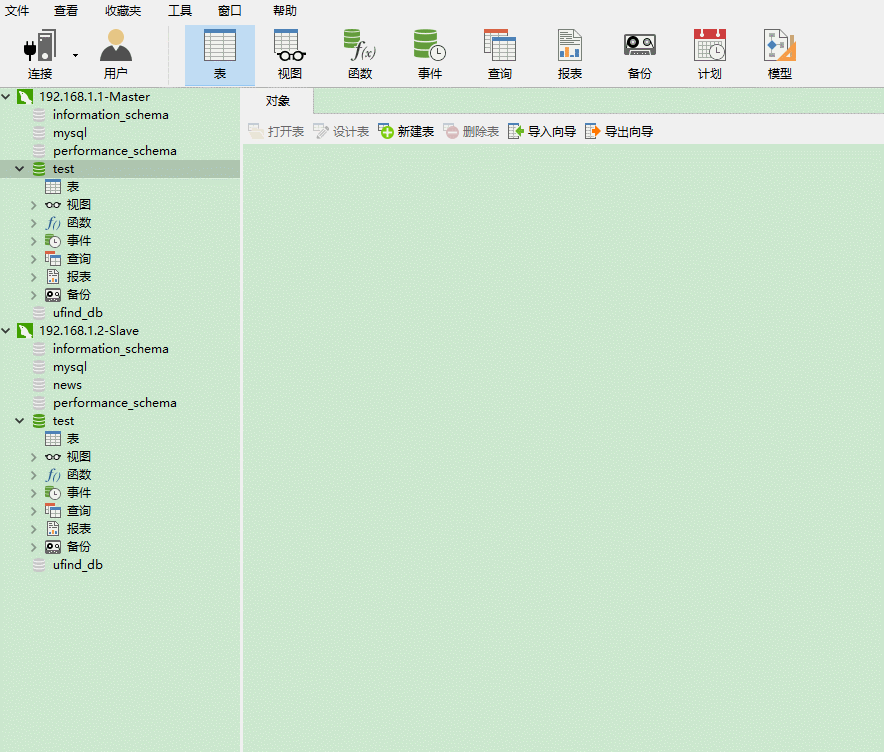
Task: Select the 报表 (Reports) icon
Action: point(569,54)
